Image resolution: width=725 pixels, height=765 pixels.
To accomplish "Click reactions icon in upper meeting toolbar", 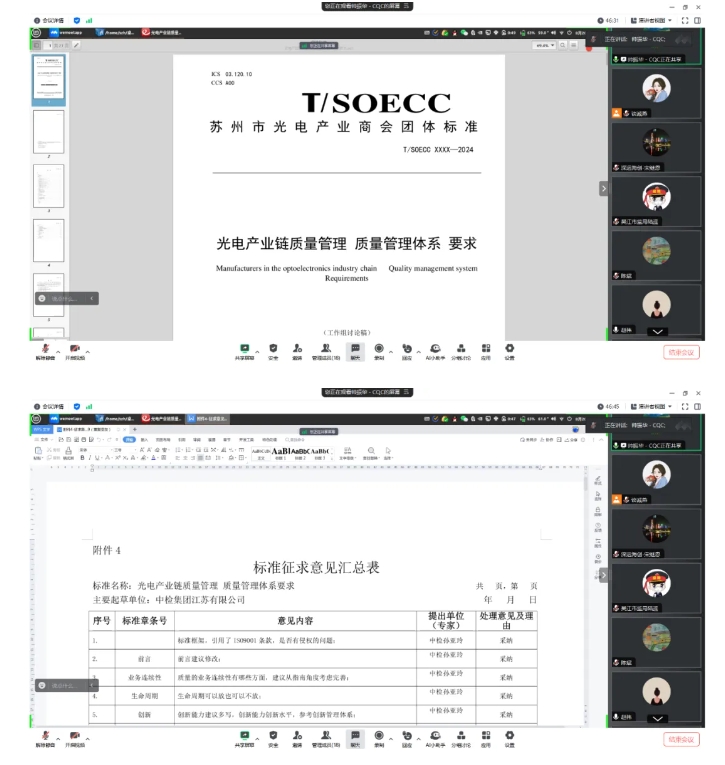I will coord(407,348).
